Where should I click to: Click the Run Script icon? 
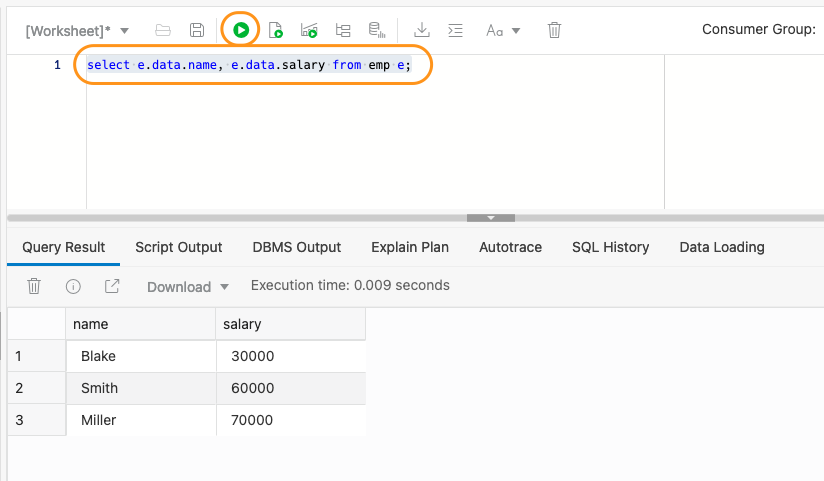pos(275,30)
